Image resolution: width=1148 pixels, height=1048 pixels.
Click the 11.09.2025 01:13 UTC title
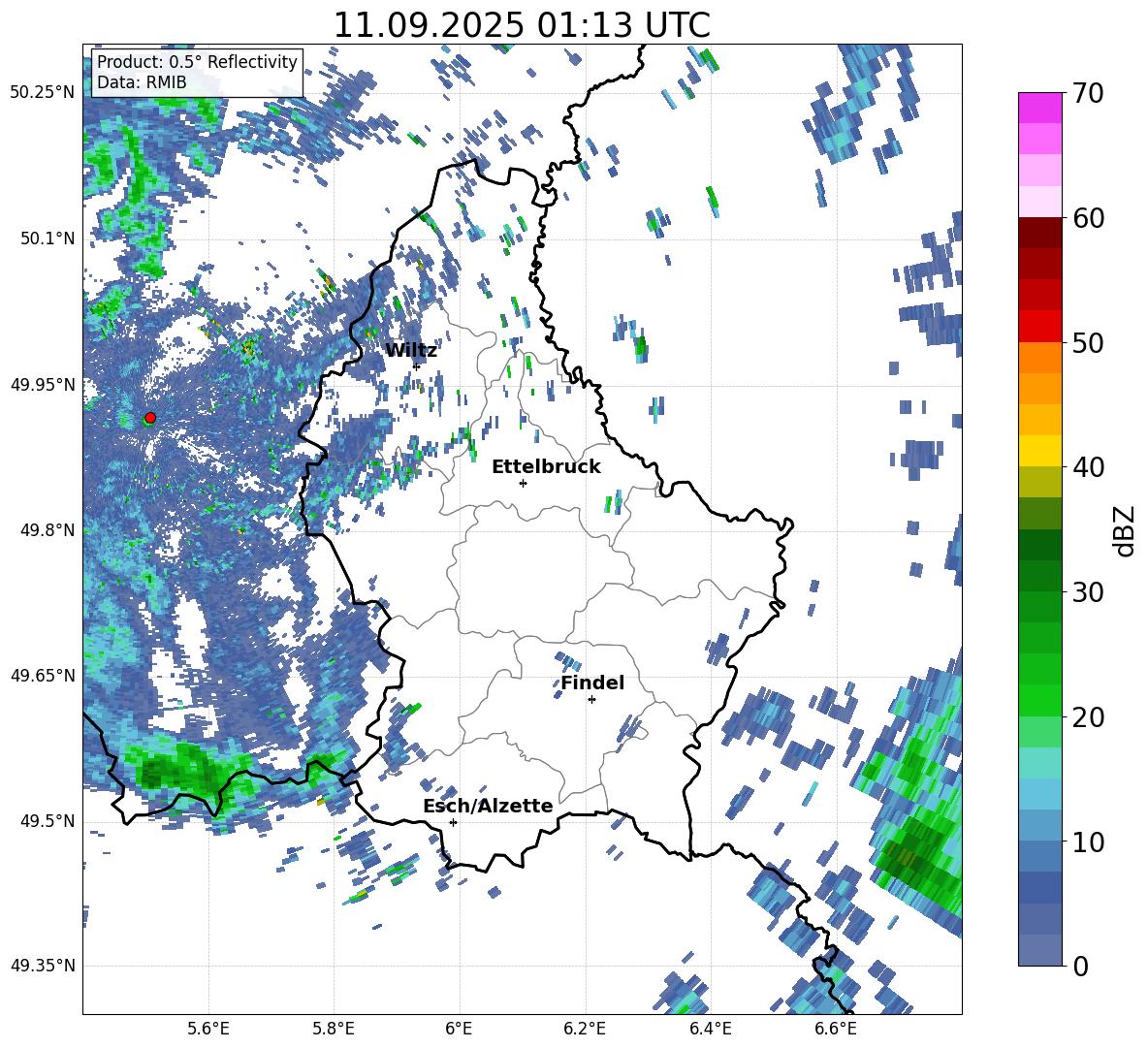click(522, 25)
